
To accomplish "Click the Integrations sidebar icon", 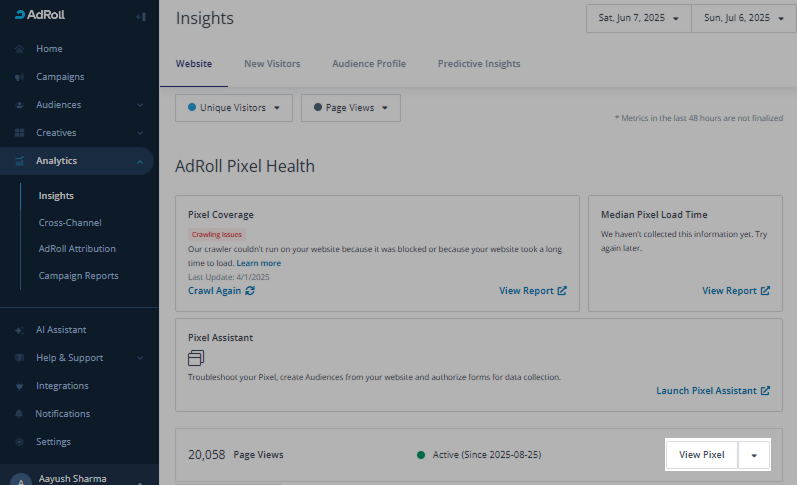I will pyautogui.click(x=20, y=386).
